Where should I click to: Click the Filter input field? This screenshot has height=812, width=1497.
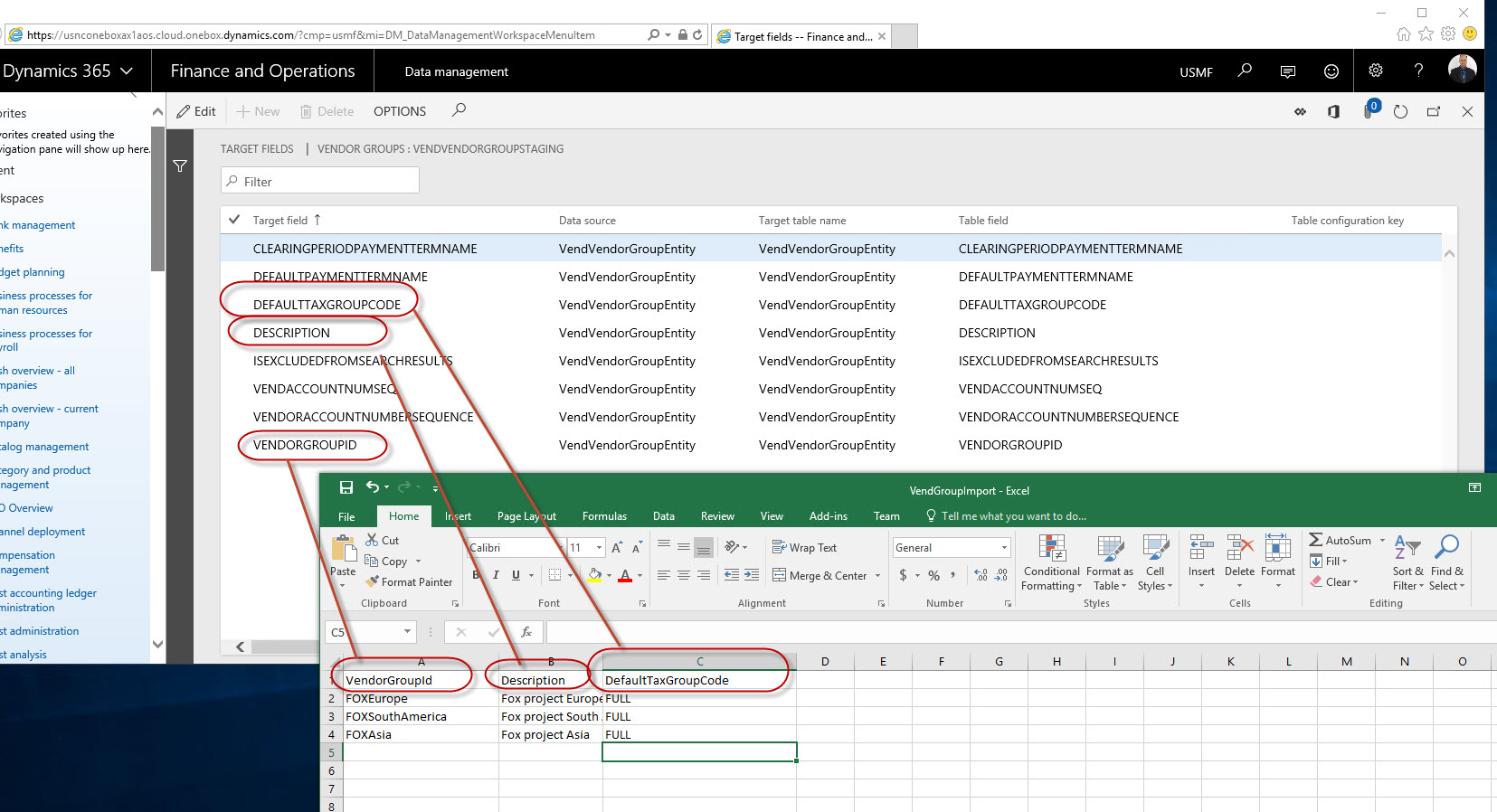[319, 181]
